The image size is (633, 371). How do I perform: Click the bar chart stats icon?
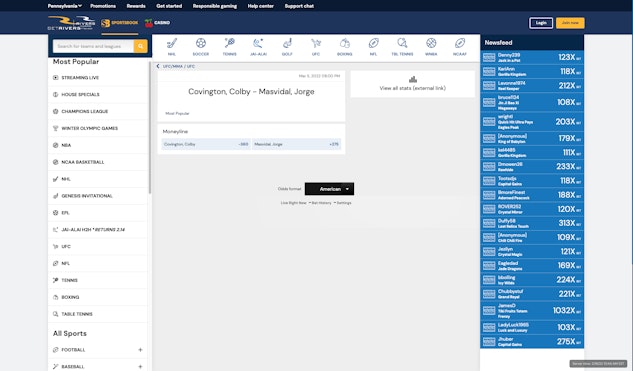[413, 79]
